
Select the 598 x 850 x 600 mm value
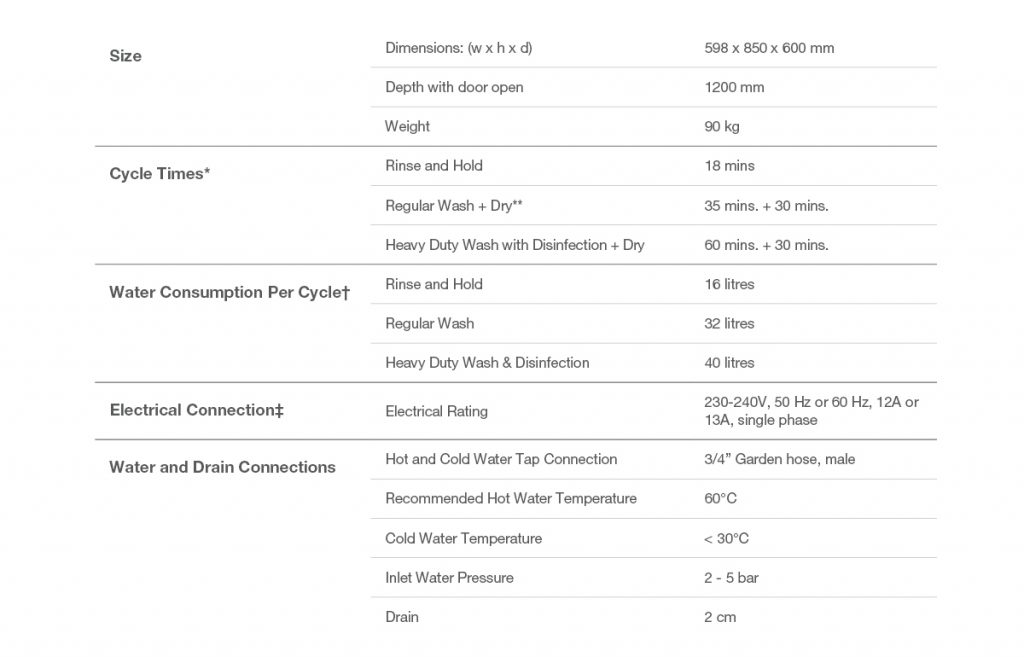[769, 48]
